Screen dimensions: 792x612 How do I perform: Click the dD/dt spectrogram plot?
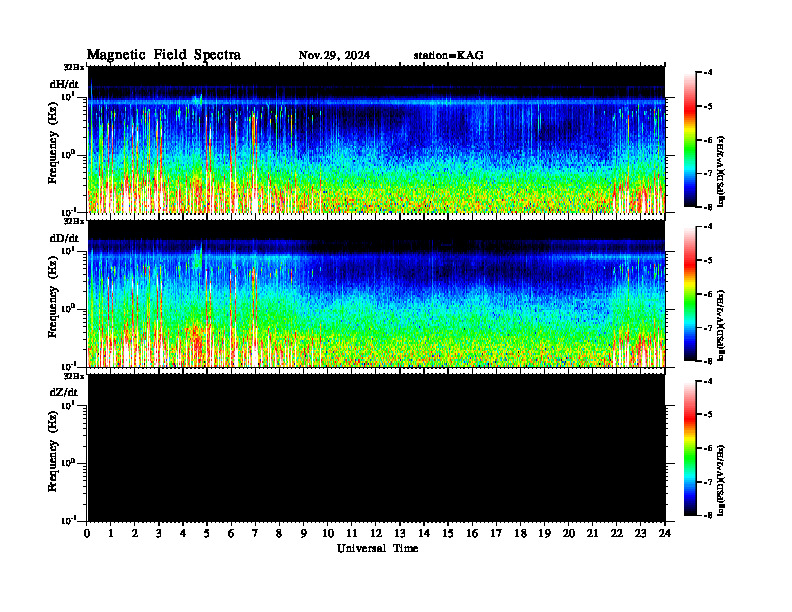(x=376, y=294)
